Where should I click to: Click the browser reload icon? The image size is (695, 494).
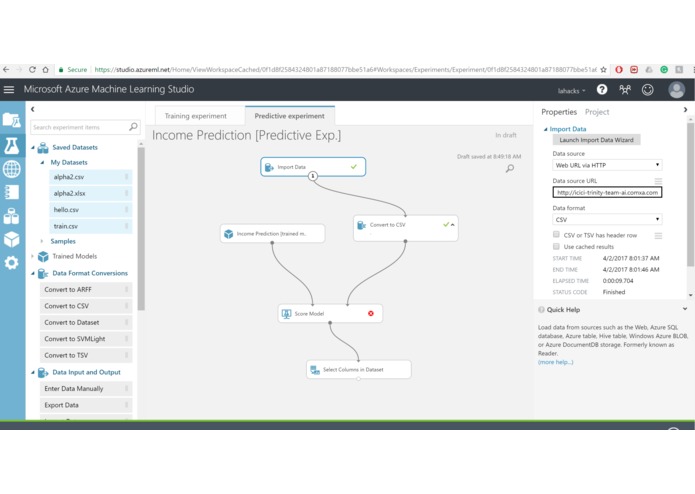32,70
